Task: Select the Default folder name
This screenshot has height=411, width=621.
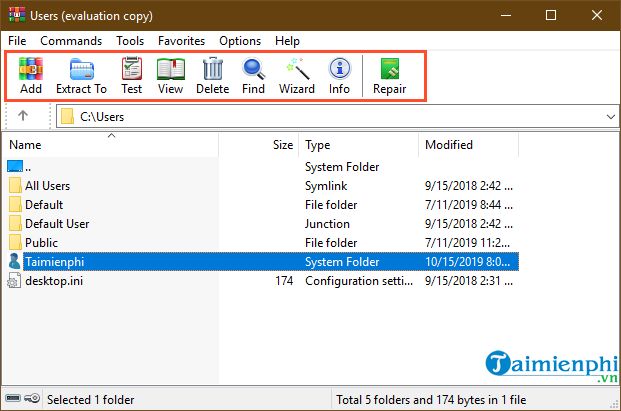Action: pyautogui.click(x=44, y=204)
